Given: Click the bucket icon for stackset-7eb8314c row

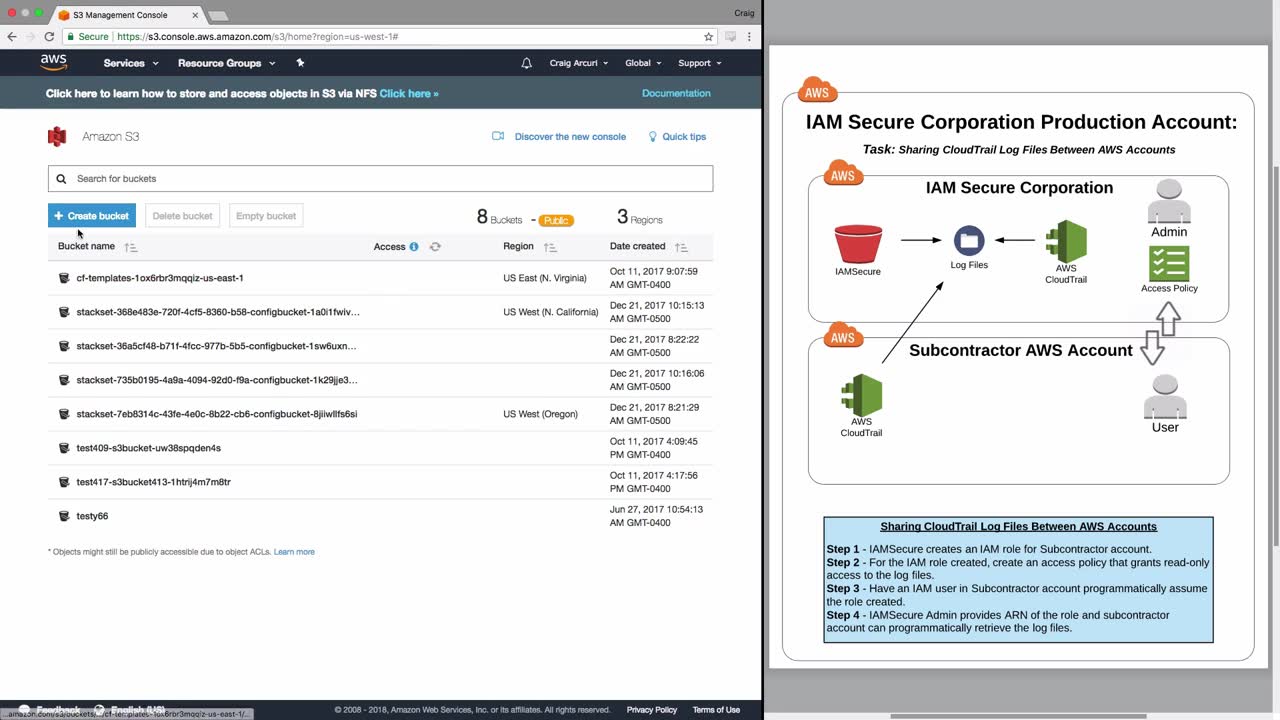Looking at the screenshot, I should [64, 414].
